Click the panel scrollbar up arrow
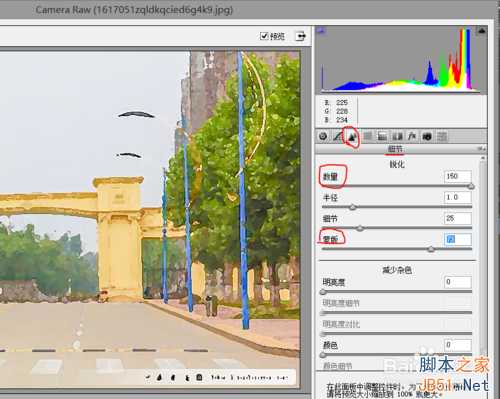 pos(482,158)
